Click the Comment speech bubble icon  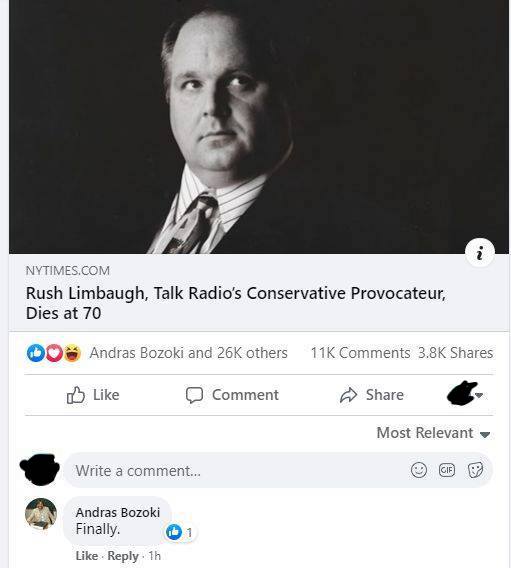(194, 395)
